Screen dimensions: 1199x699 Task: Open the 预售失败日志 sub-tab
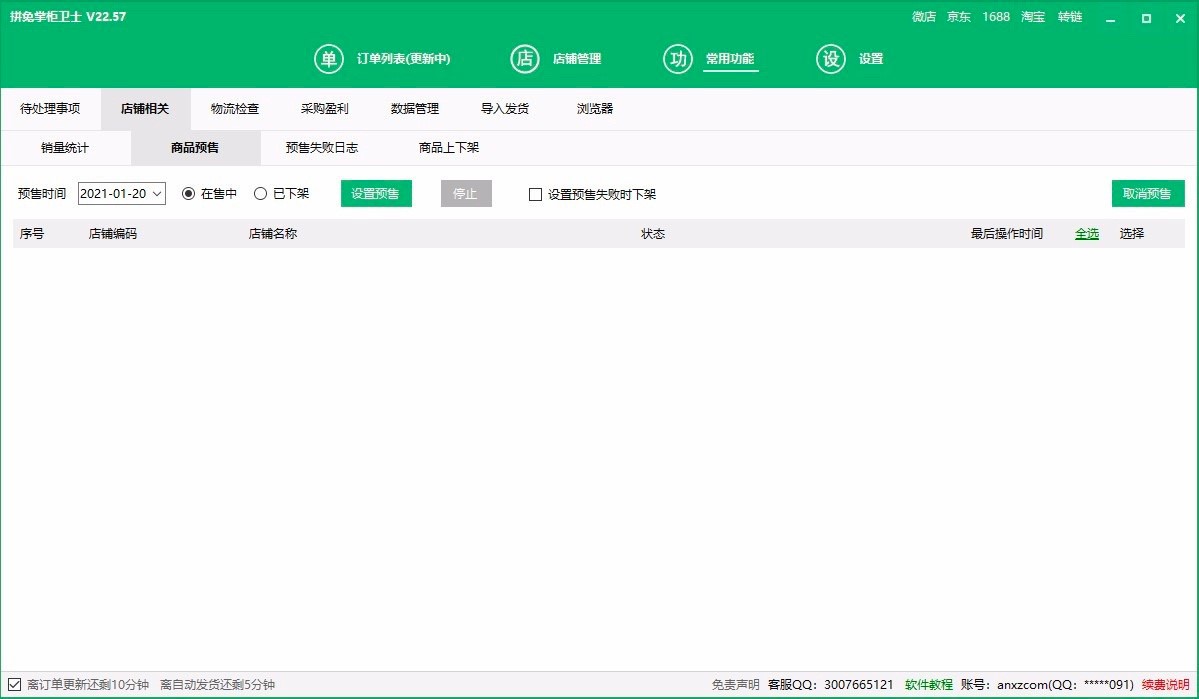[321, 148]
